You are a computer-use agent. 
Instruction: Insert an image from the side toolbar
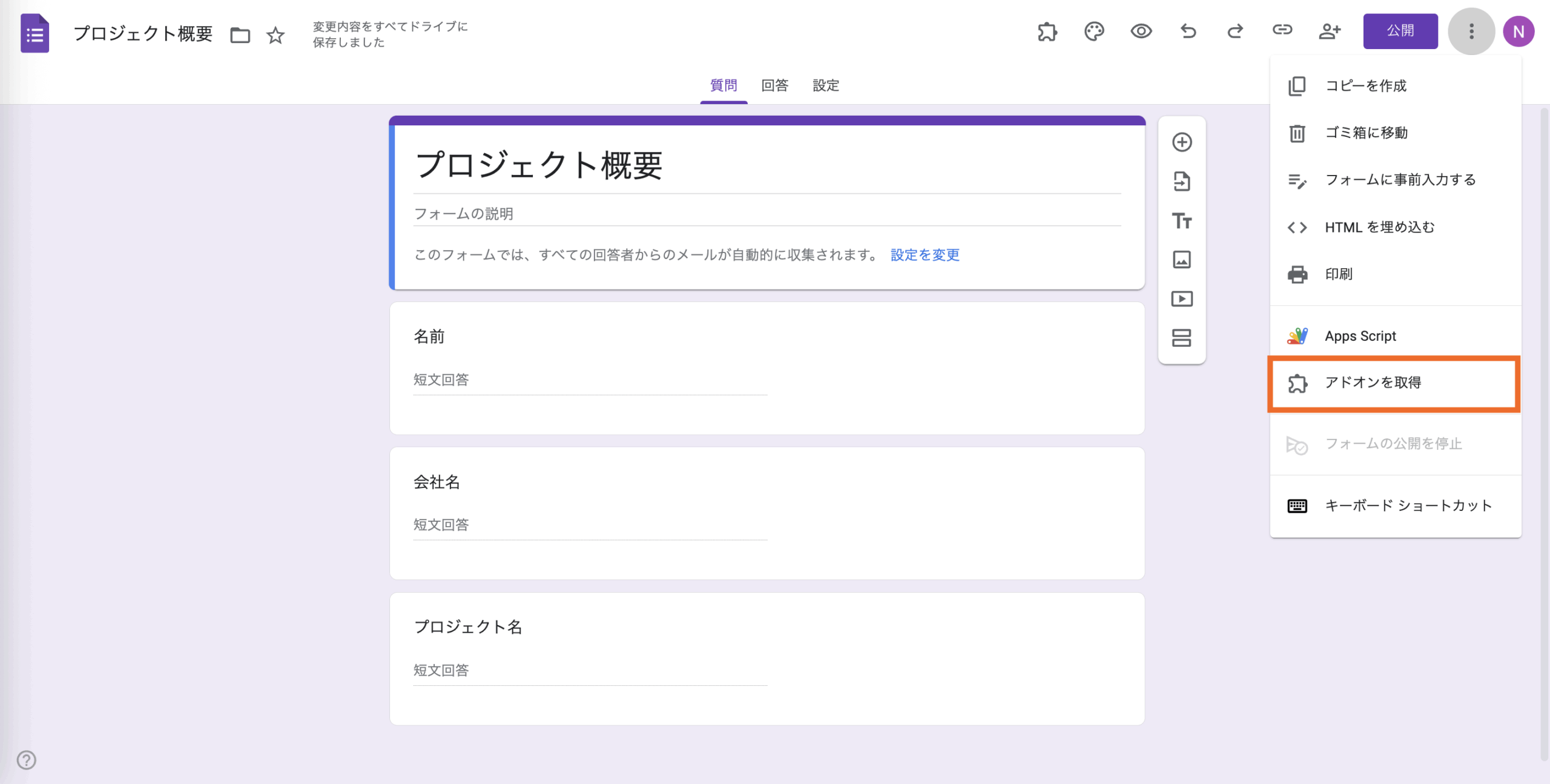(x=1182, y=260)
